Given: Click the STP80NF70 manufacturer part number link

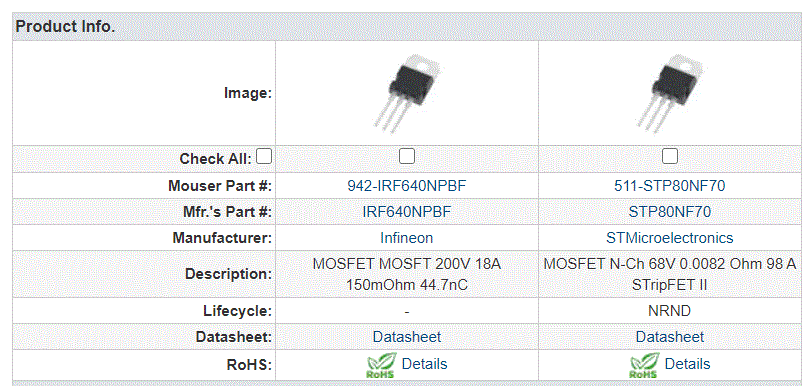Looking at the screenshot, I should (x=670, y=212).
